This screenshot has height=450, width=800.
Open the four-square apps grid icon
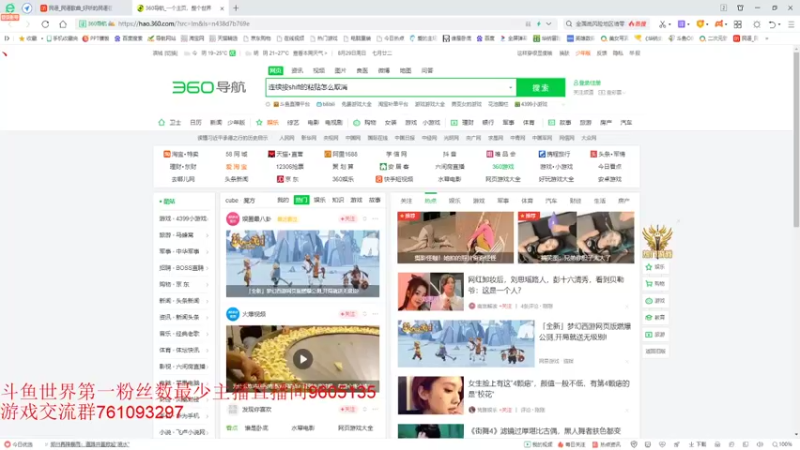(x=738, y=24)
